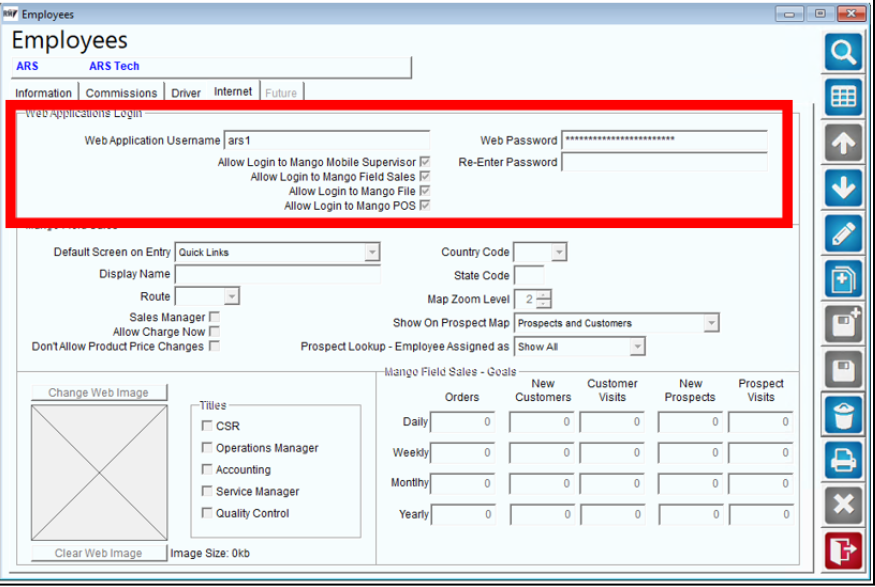Check the Allow Charge Now checkbox

pyautogui.click(x=214, y=331)
